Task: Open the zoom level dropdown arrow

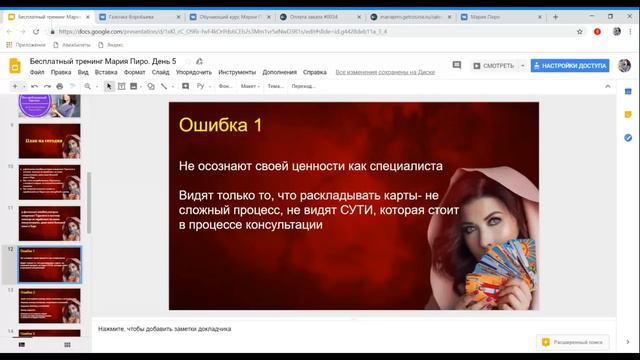Action: (x=97, y=87)
